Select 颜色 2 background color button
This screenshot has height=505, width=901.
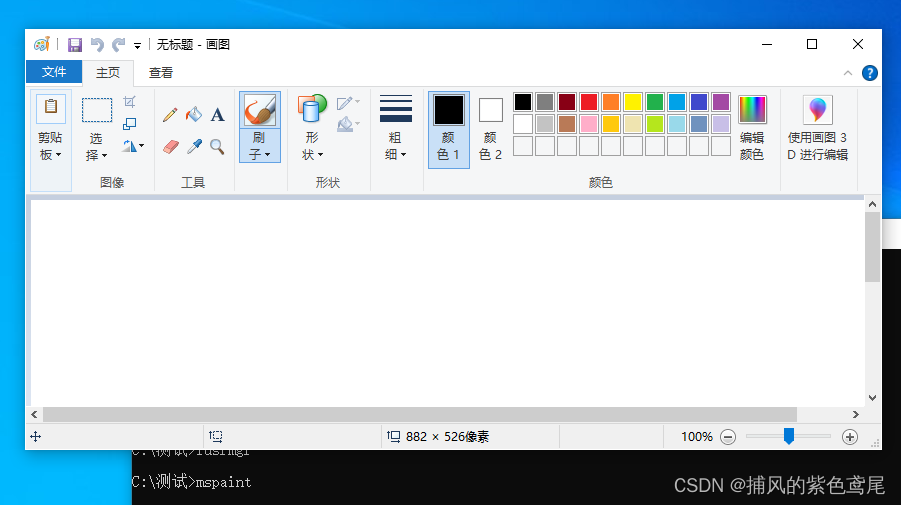coord(491,129)
